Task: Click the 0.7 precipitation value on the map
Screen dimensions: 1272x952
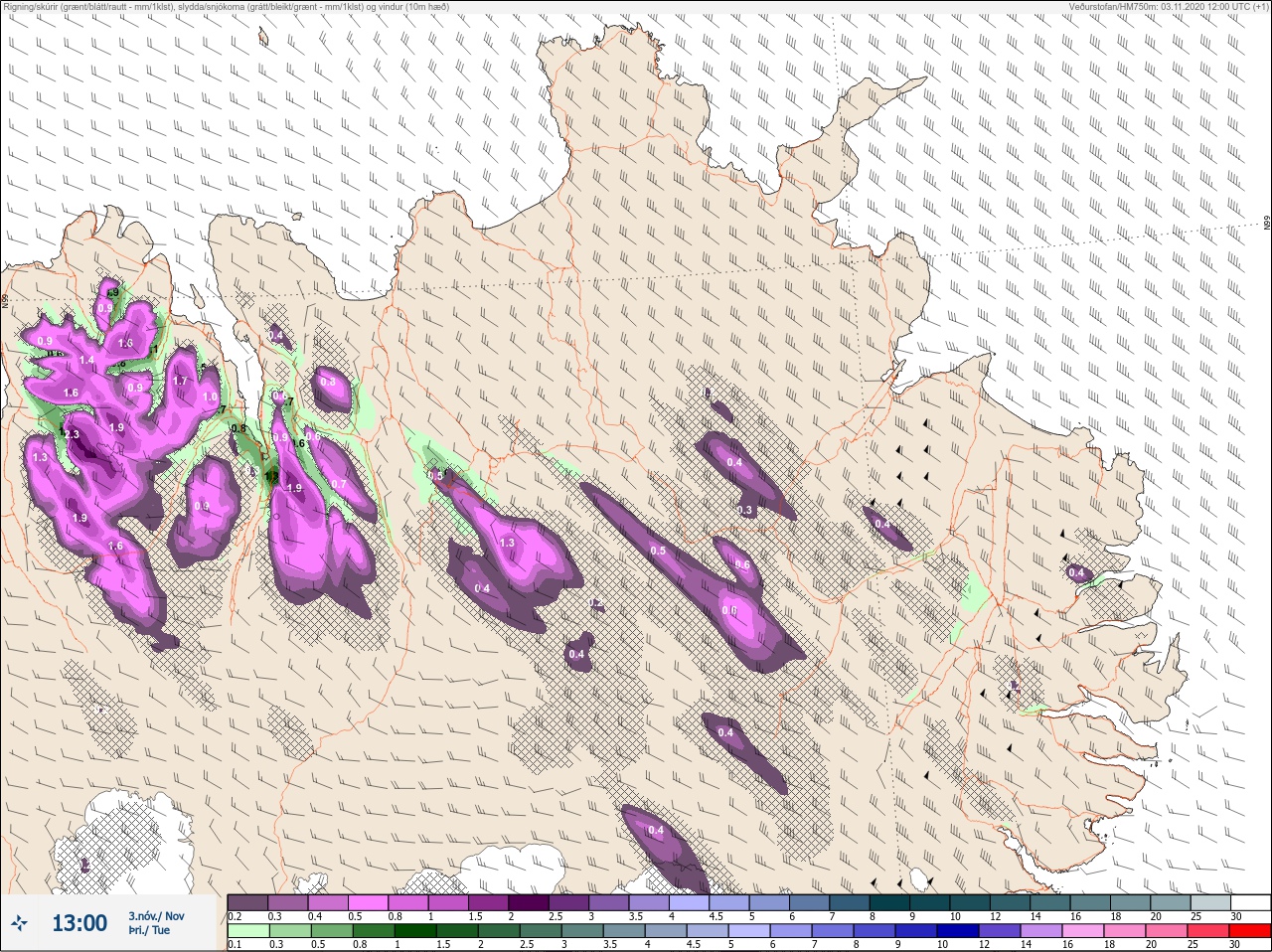Action: (339, 484)
